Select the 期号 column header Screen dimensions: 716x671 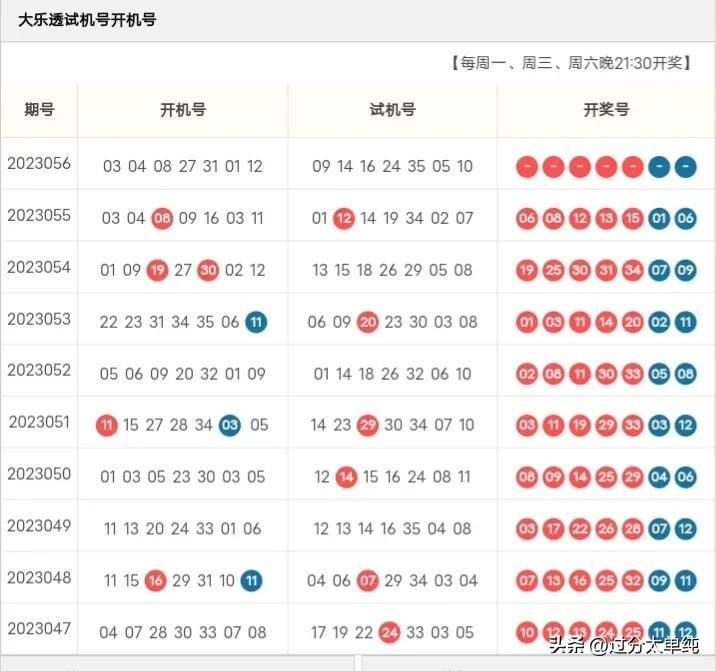tap(39, 110)
